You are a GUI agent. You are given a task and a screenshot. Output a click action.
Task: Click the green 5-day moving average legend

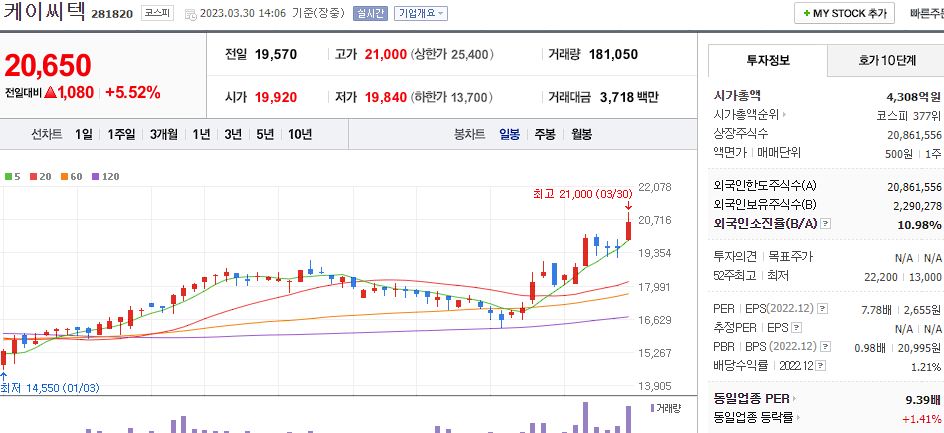[12, 176]
